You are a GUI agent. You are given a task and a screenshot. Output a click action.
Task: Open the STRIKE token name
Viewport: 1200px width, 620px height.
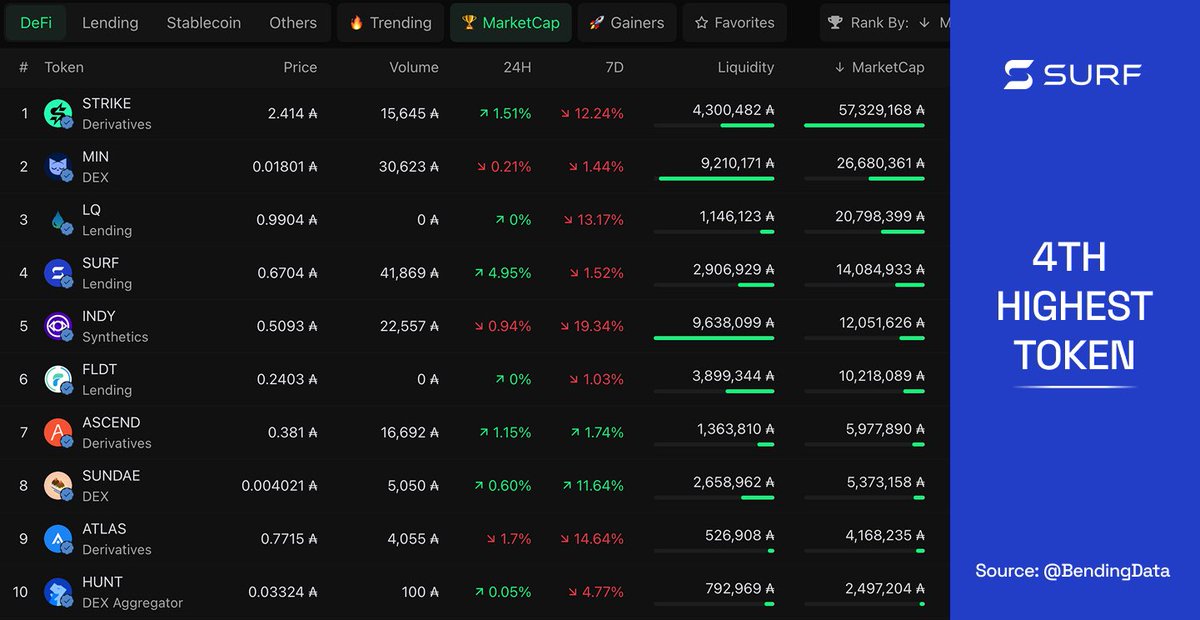tap(106, 103)
